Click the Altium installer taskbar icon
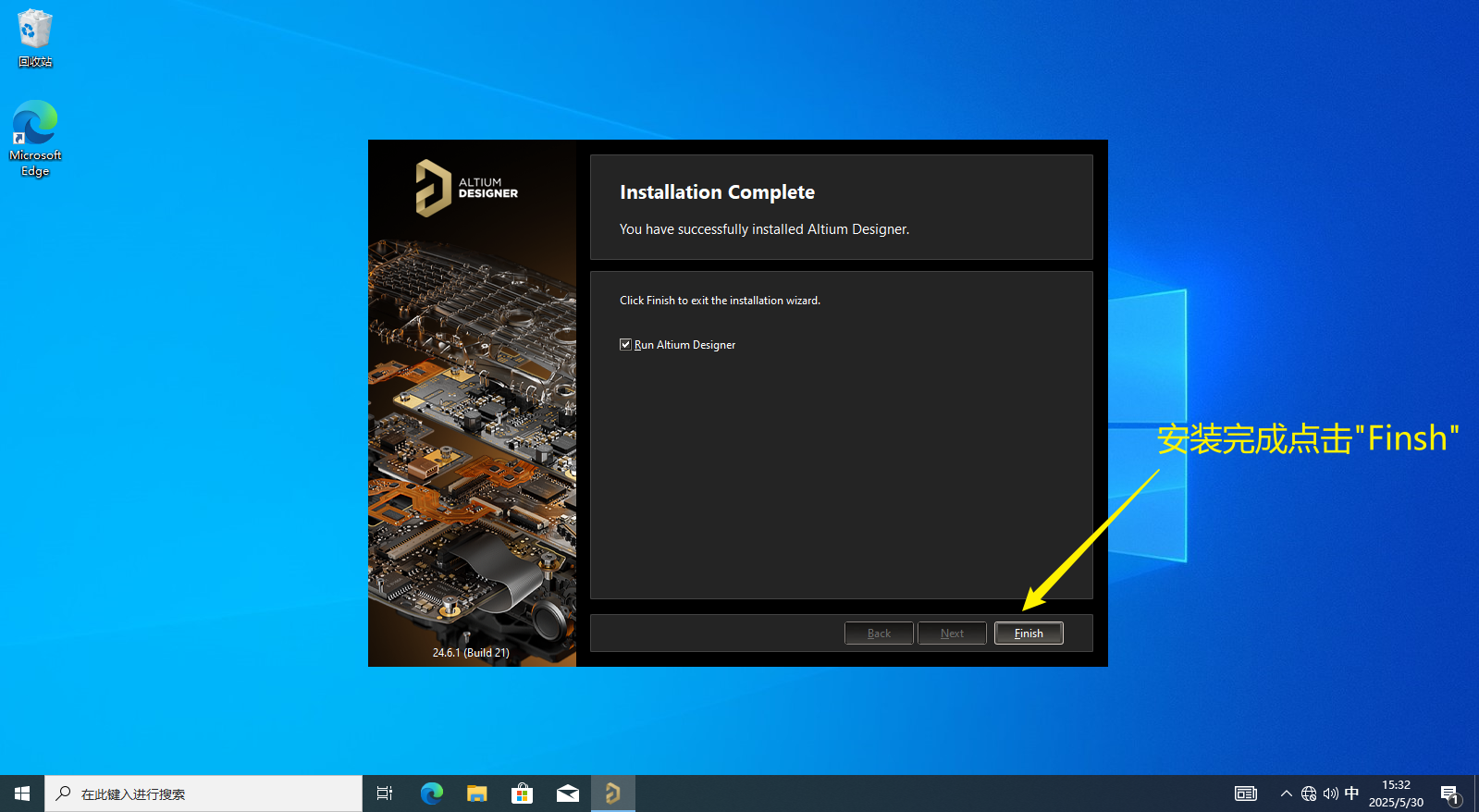This screenshot has width=1479, height=812. click(612, 794)
